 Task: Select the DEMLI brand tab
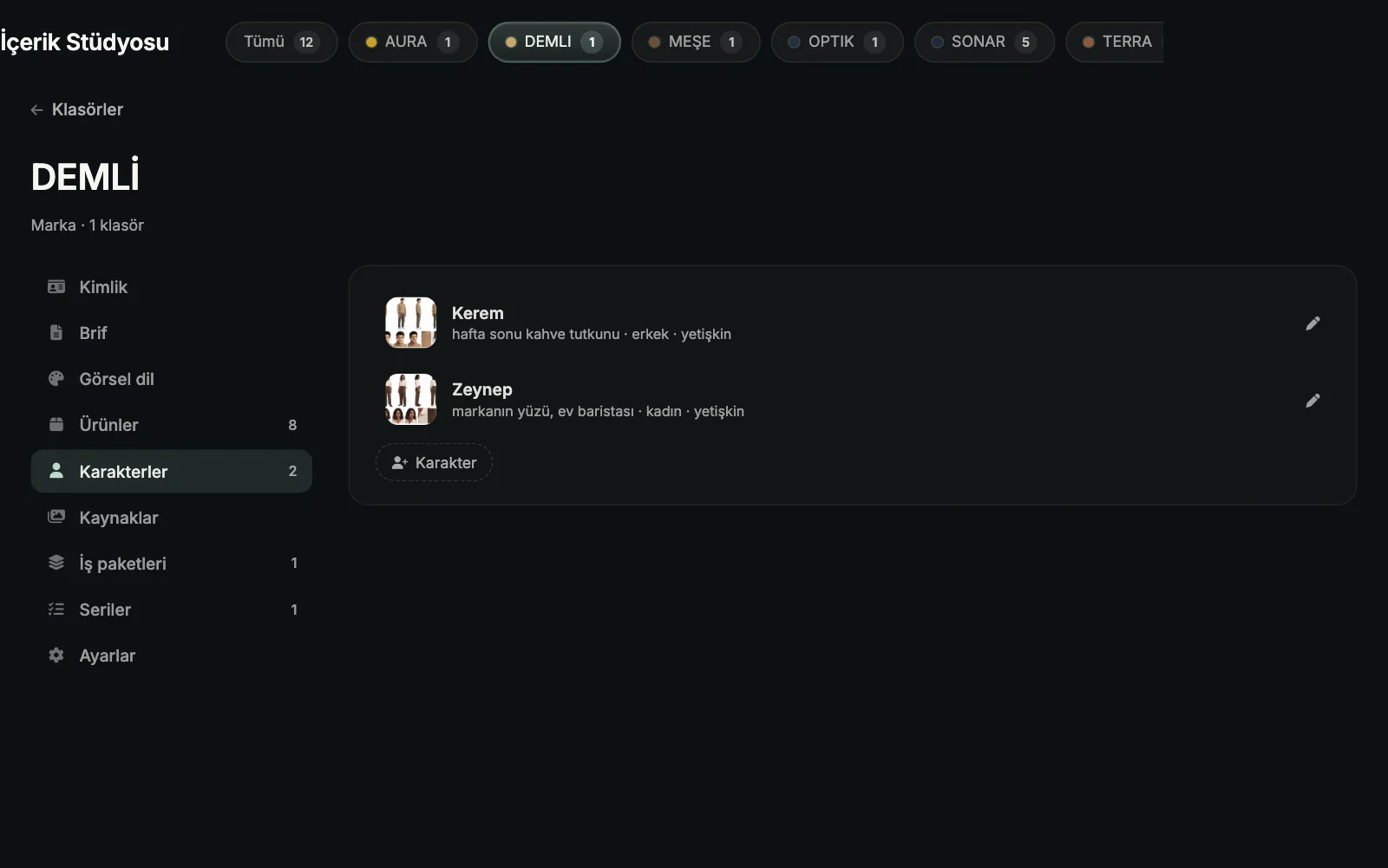(554, 42)
